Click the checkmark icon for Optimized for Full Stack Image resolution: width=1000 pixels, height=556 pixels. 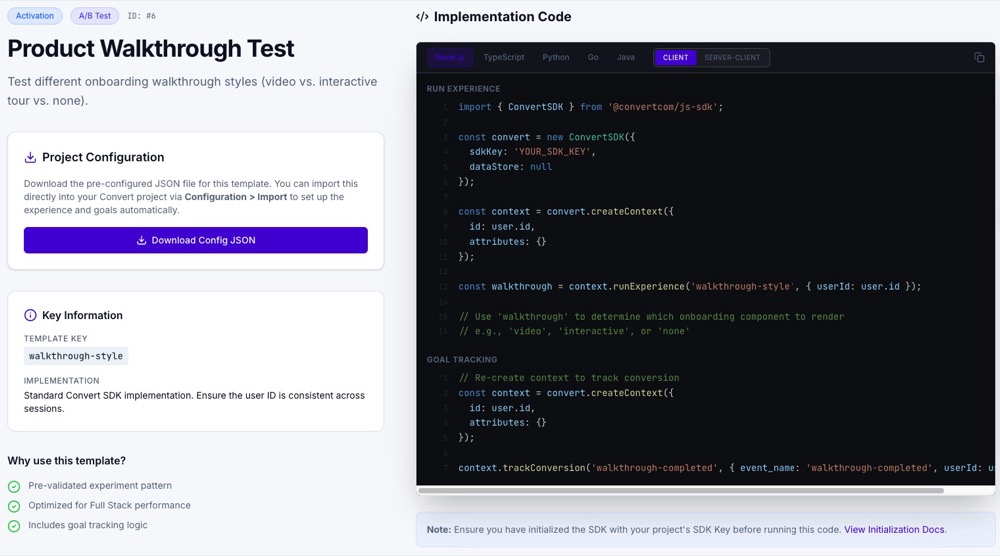click(x=14, y=506)
